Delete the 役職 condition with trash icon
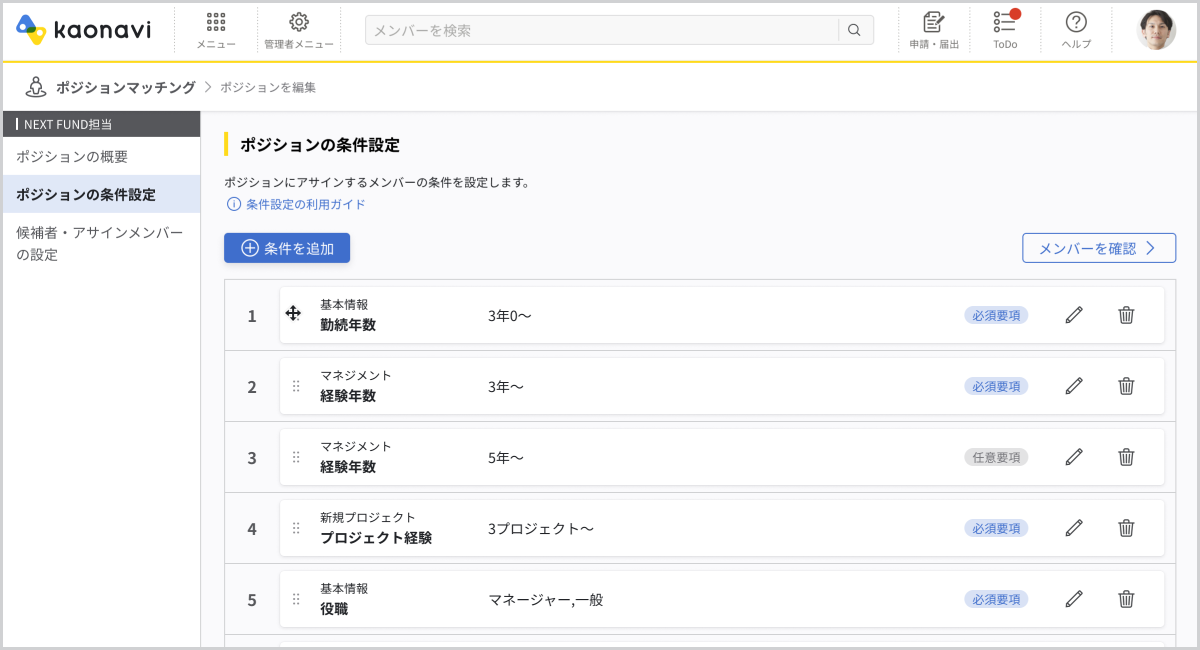This screenshot has width=1200, height=650. click(x=1126, y=599)
